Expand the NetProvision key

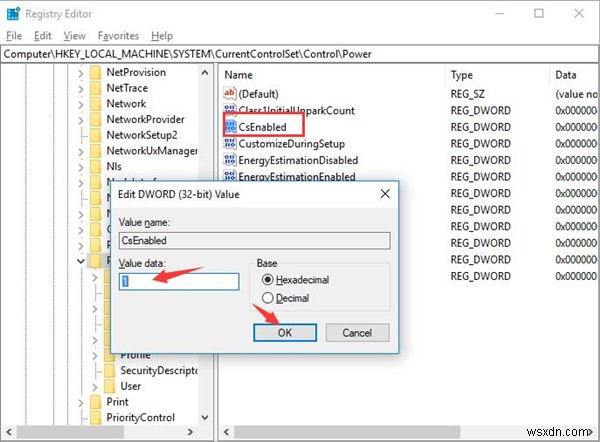[81, 73]
